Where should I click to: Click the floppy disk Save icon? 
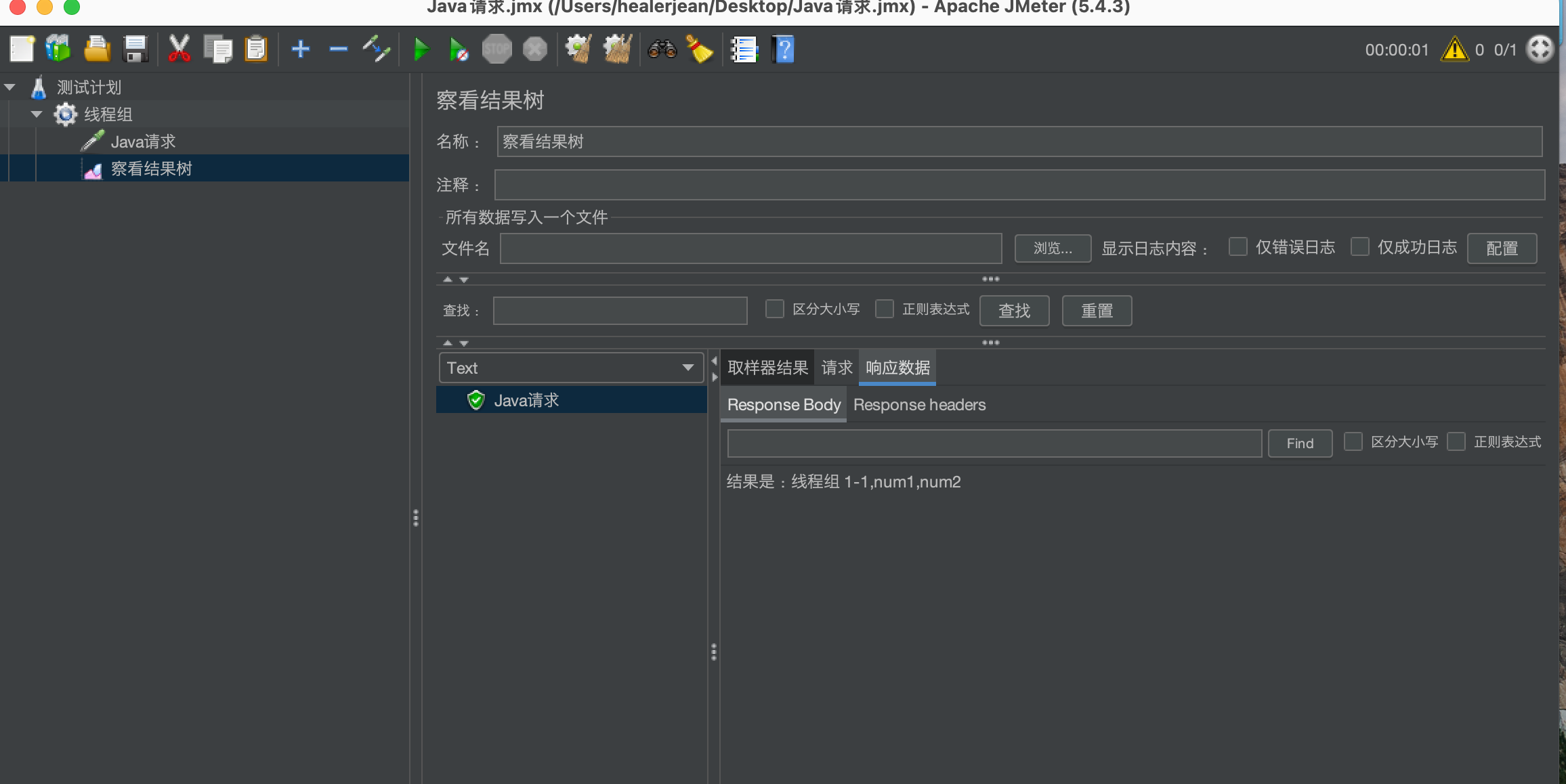(135, 49)
